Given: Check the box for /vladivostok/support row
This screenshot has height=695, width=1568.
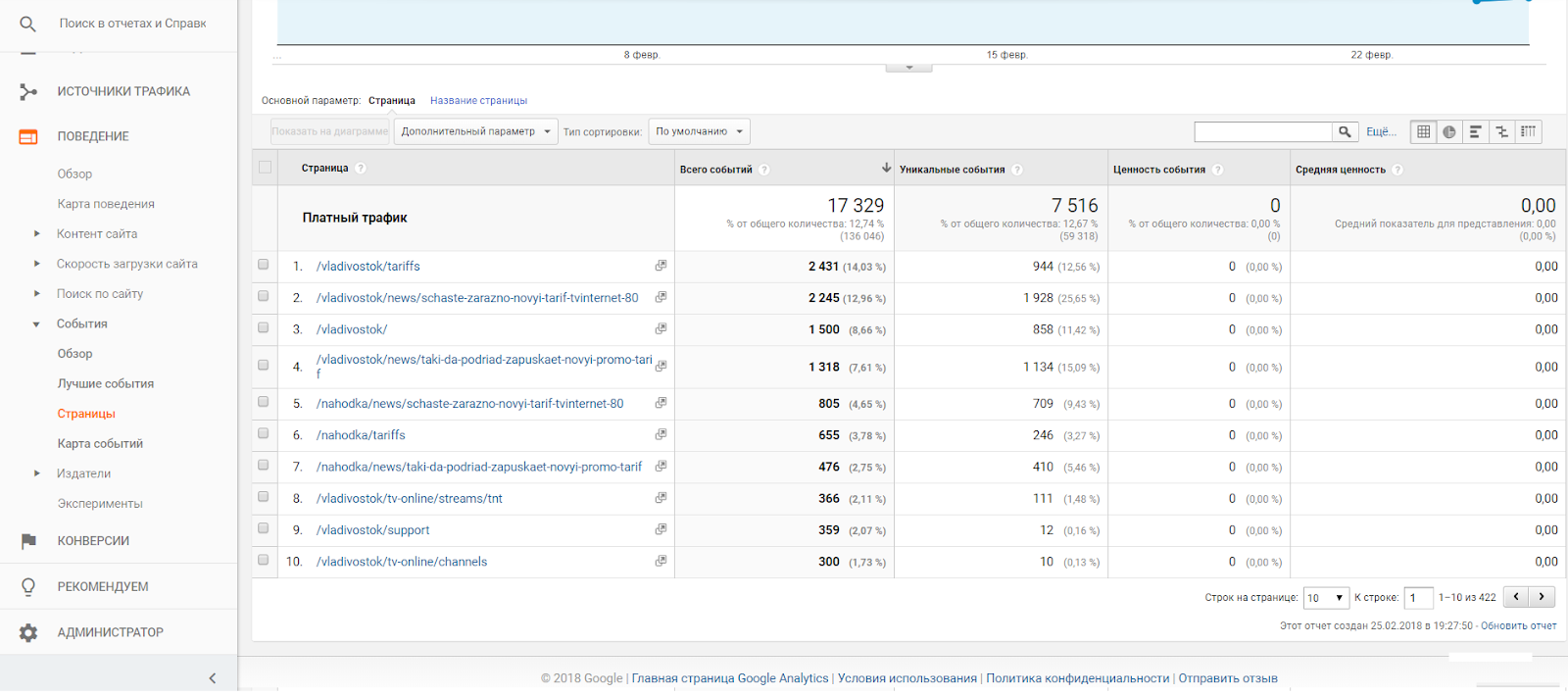Looking at the screenshot, I should (263, 528).
